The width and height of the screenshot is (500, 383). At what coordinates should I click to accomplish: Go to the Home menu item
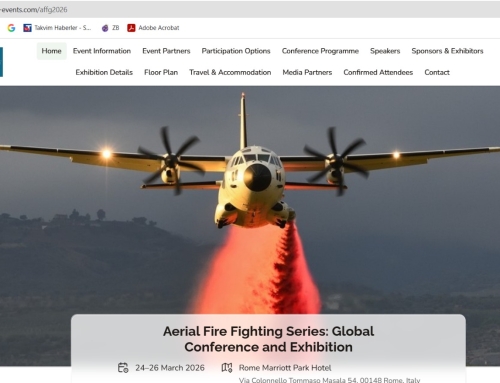coord(51,51)
